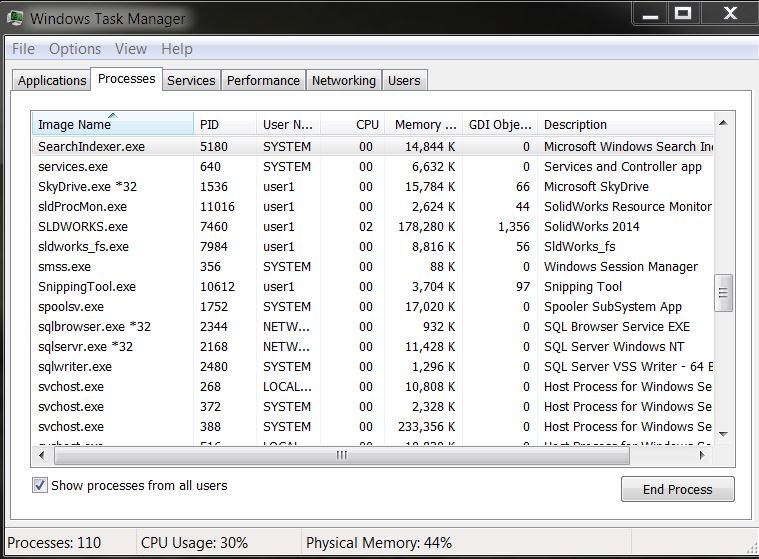Switch to the Users tab
759x559 pixels.
[404, 80]
